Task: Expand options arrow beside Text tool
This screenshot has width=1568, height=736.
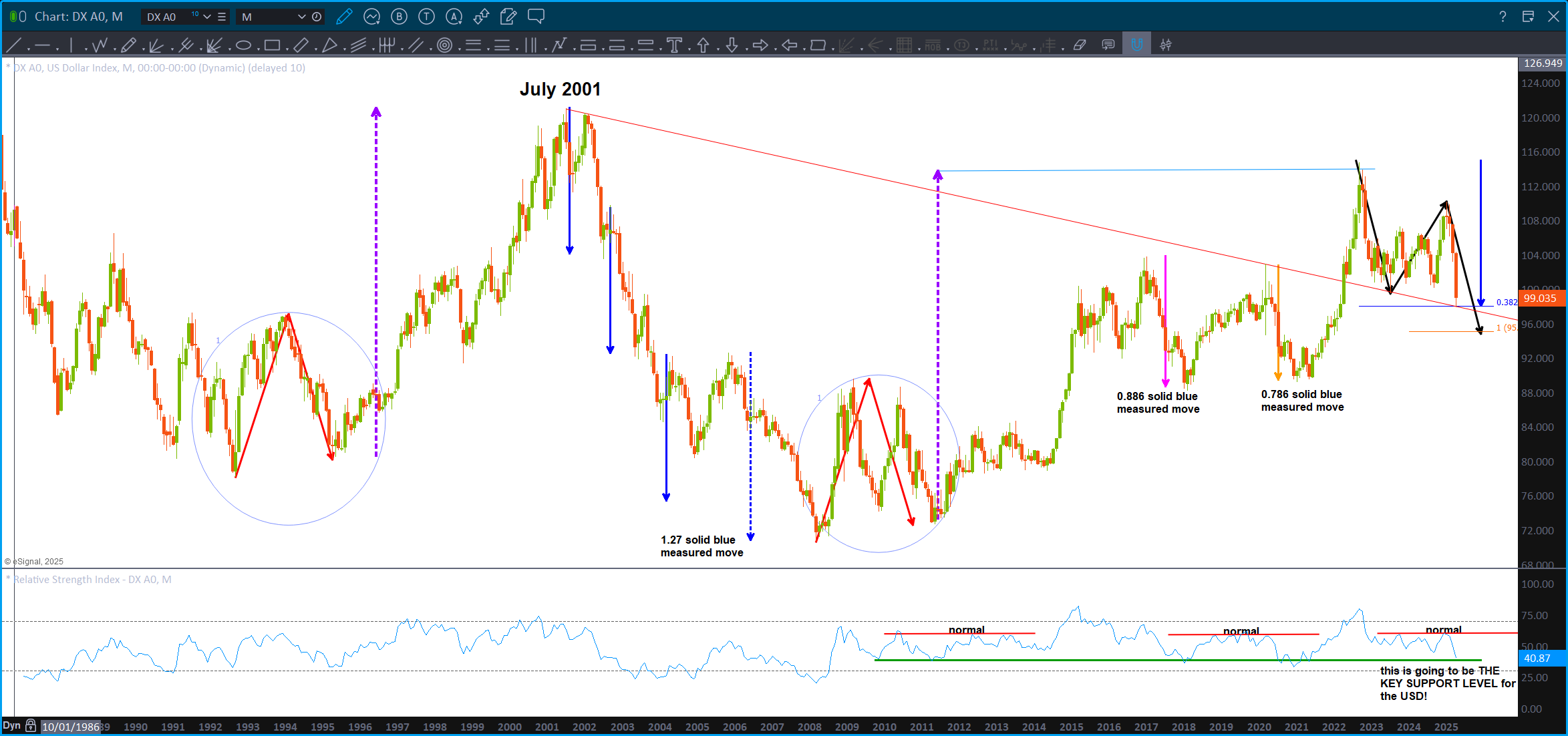Action: [689, 49]
